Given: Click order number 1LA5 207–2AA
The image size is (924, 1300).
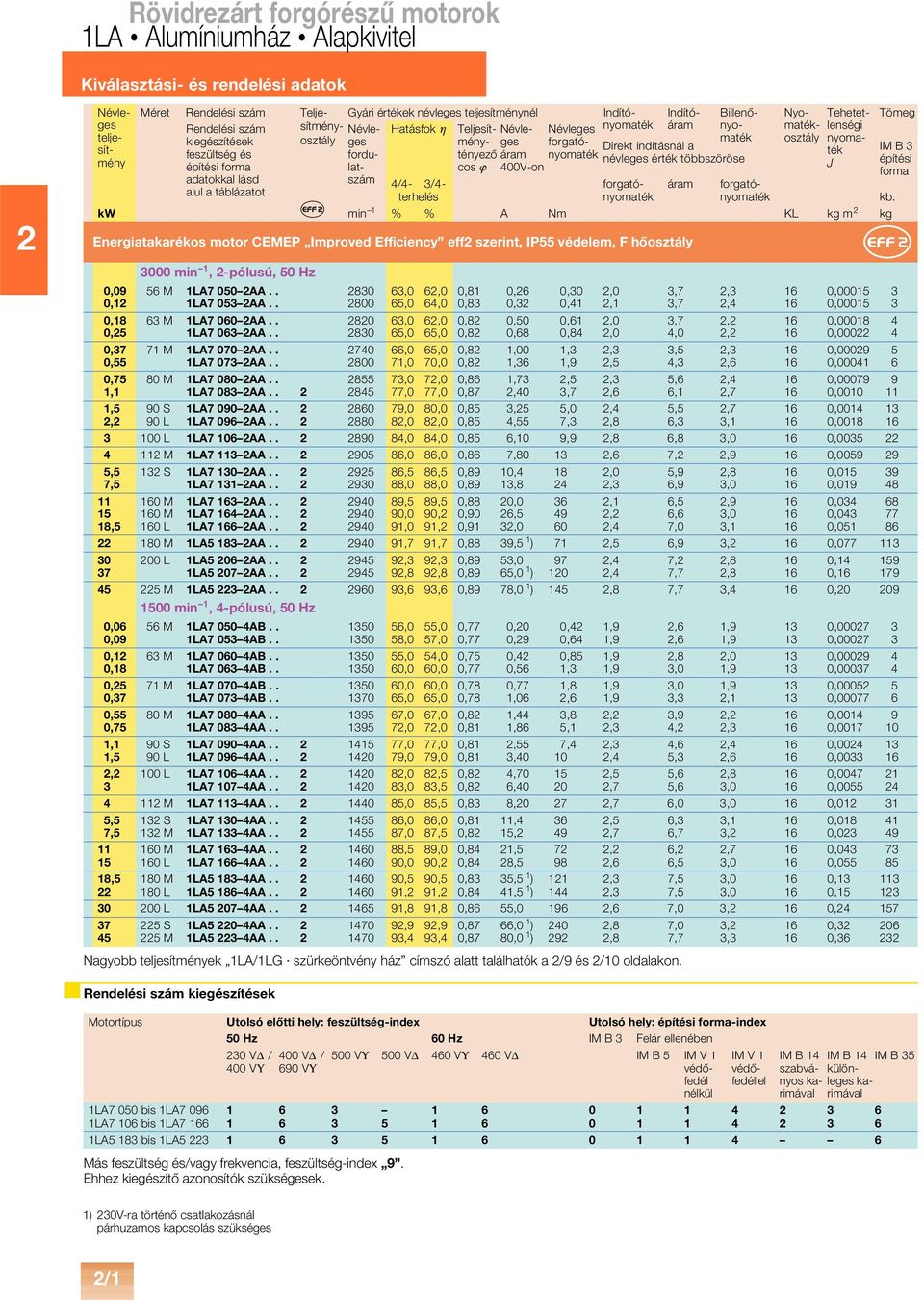Looking at the screenshot, I should pyautogui.click(x=232, y=573).
